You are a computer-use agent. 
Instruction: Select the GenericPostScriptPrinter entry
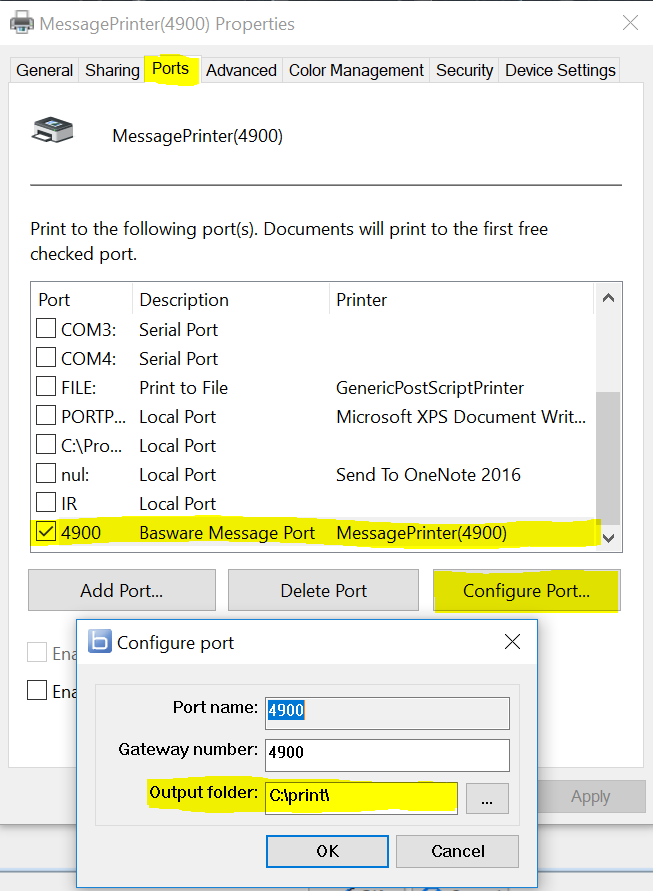[430, 388]
